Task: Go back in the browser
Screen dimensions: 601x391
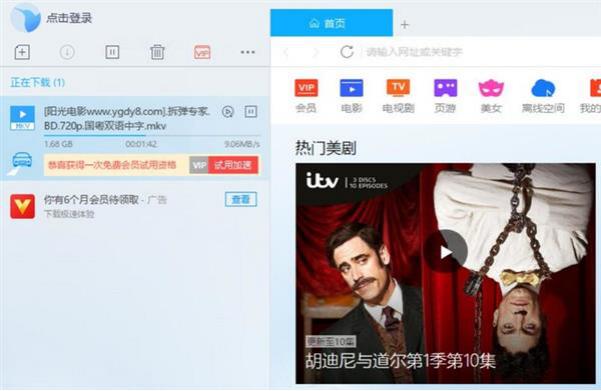Action: (x=286, y=52)
